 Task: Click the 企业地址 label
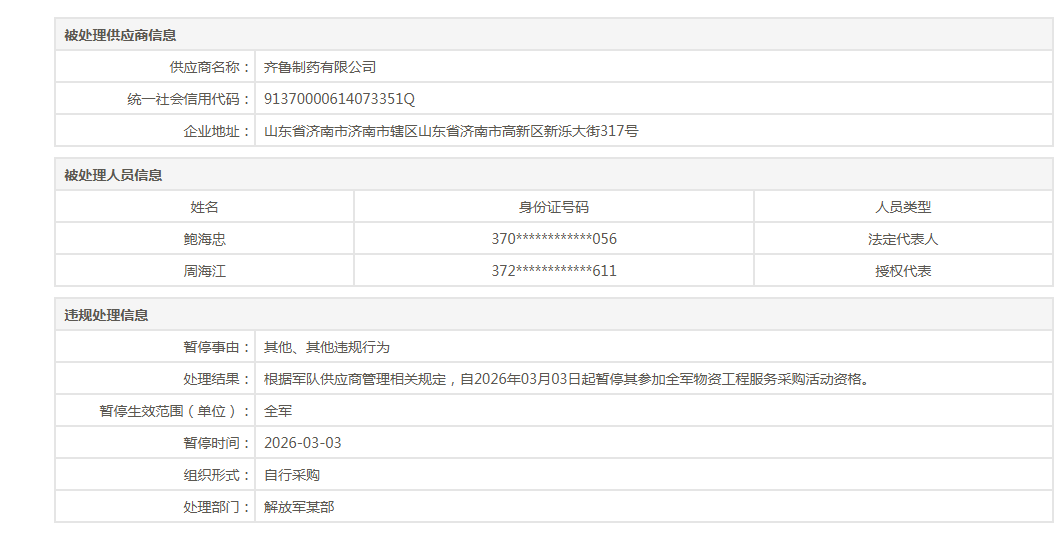pos(217,131)
